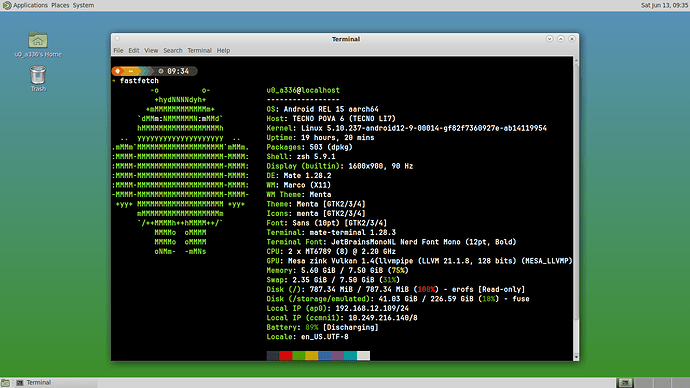Open the Terminal File menu
This screenshot has height=388, width=690.
click(118, 51)
